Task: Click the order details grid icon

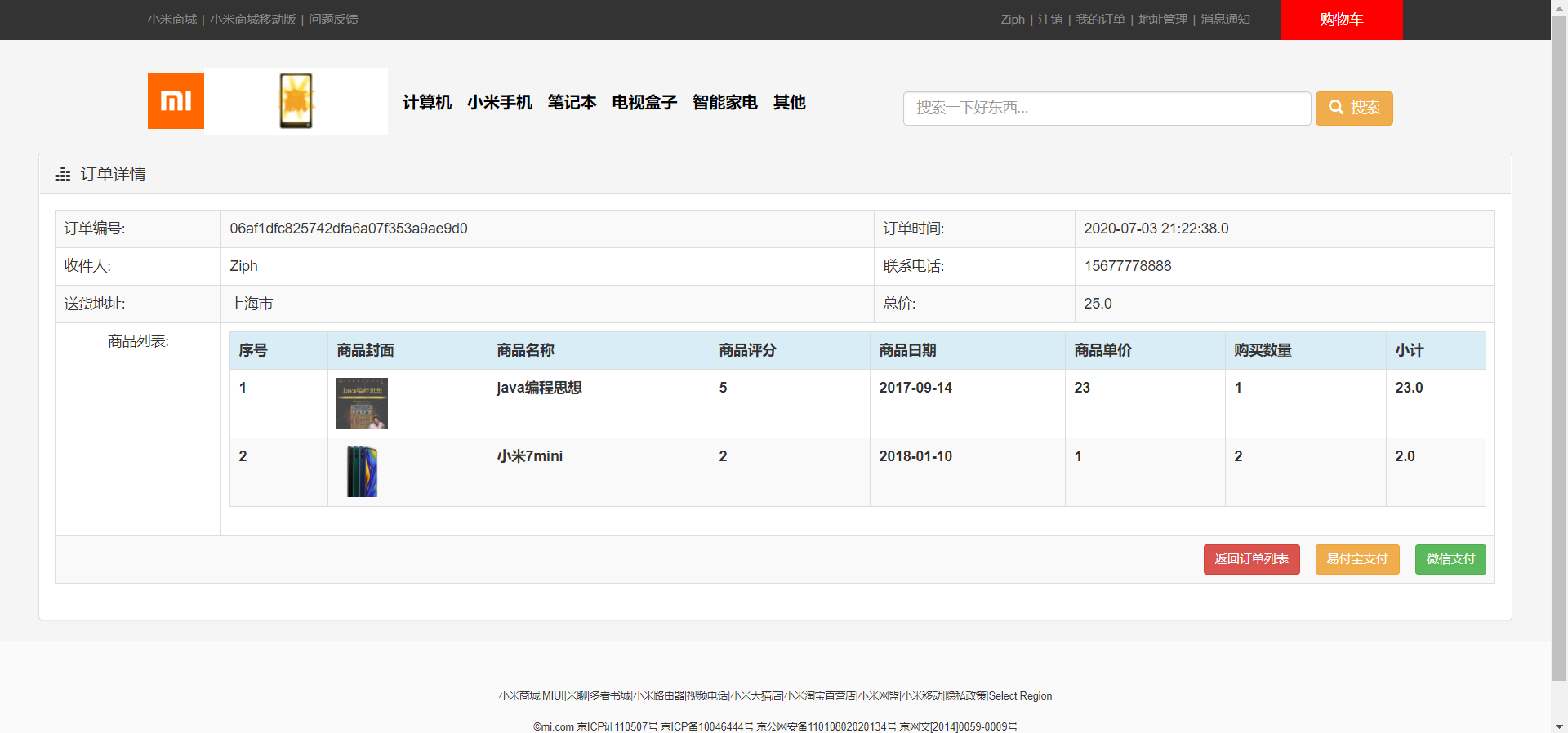Action: click(63, 175)
